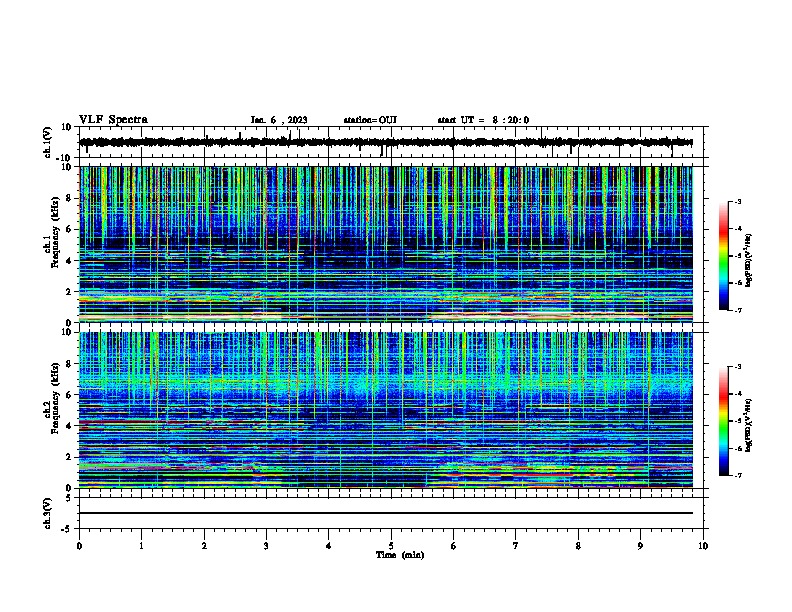Click the ch.1 "Frequency (kHz)" axis label
Screen dimensions: 792x612
tap(55, 233)
